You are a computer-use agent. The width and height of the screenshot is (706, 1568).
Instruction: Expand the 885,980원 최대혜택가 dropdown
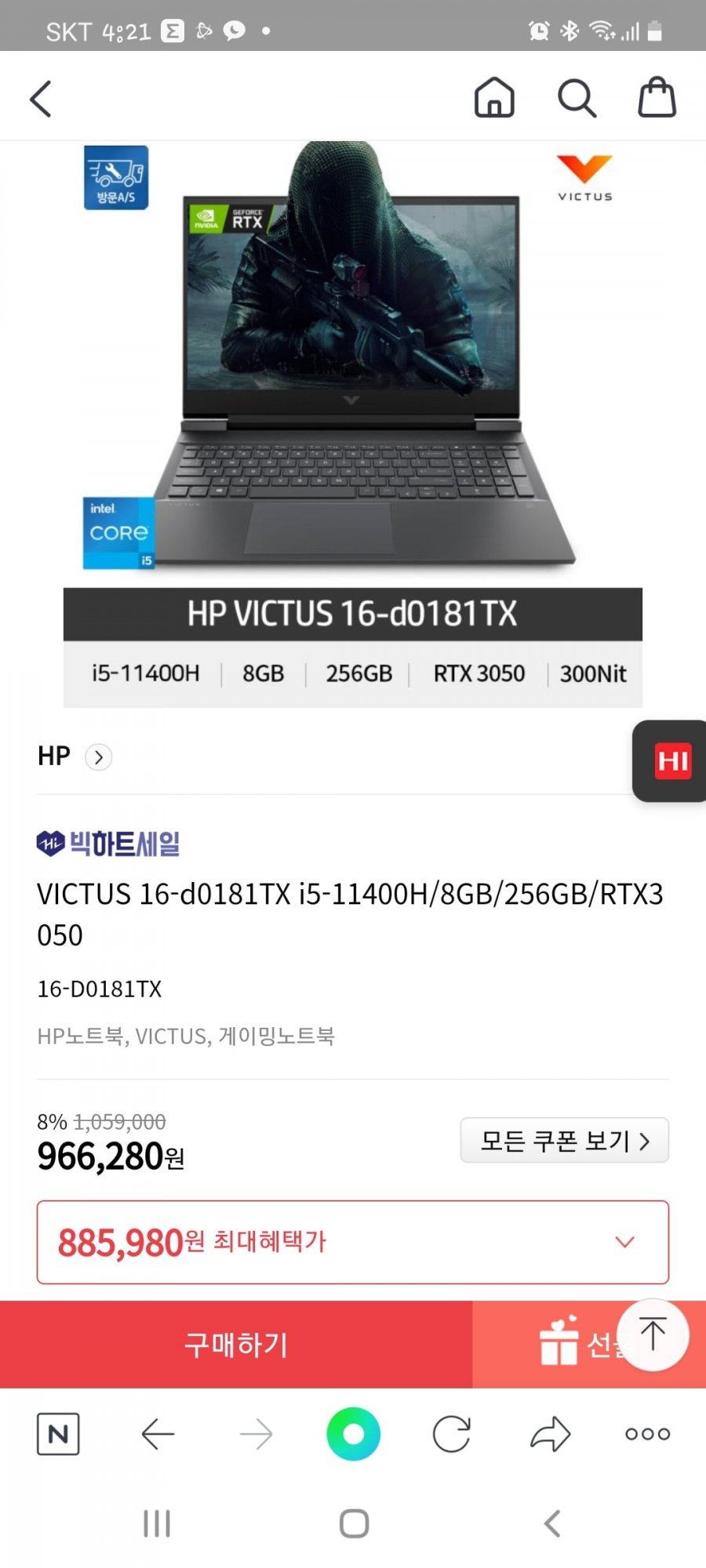pos(353,1242)
